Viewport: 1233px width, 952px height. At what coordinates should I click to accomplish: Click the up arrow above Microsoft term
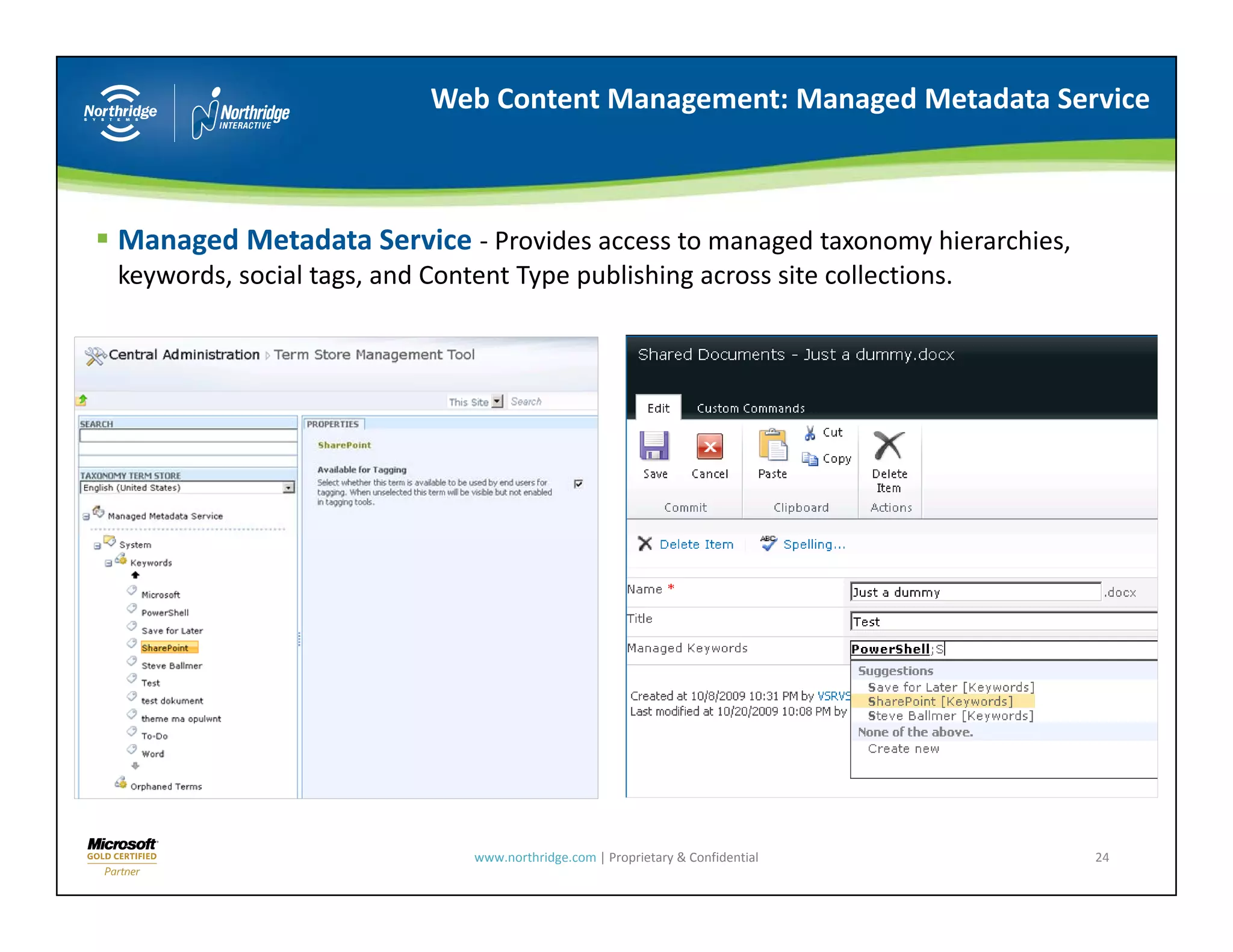[135, 575]
